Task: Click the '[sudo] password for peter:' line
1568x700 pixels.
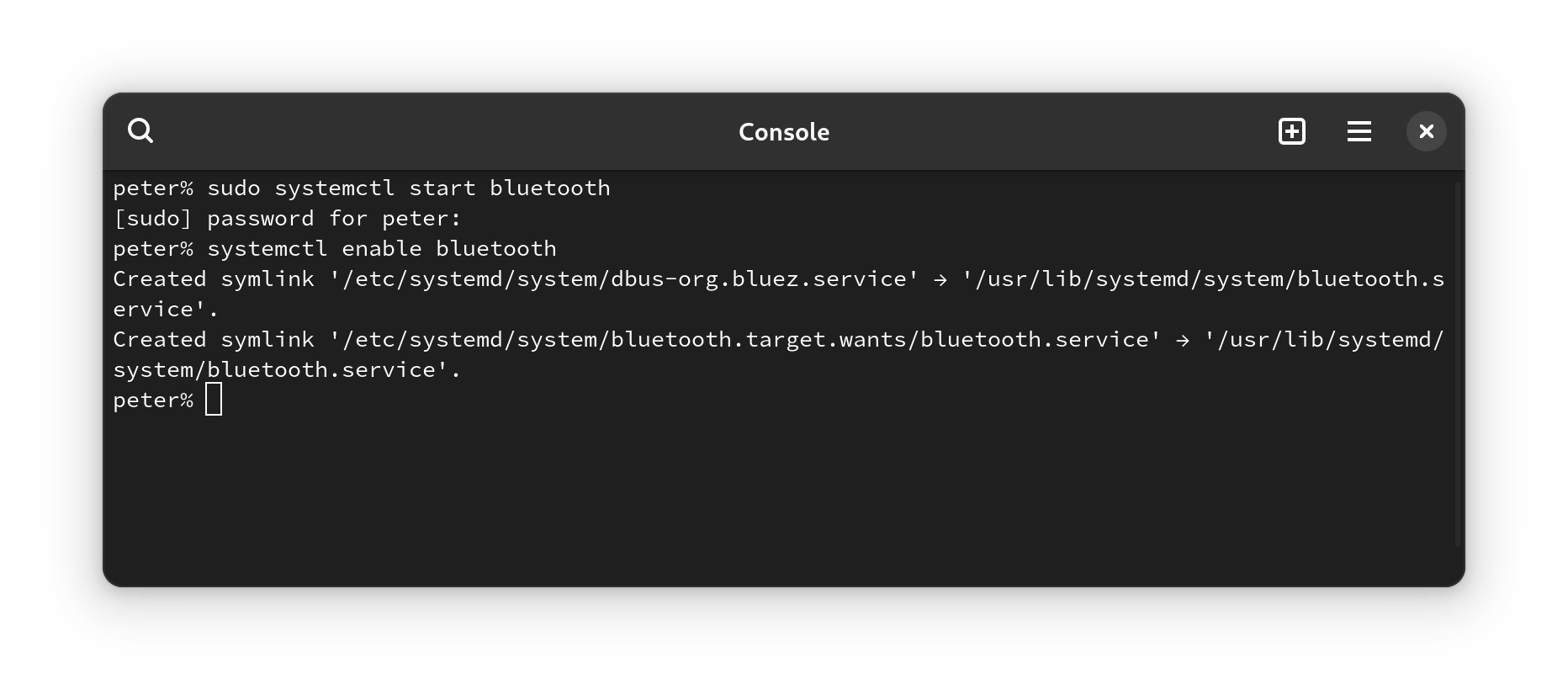Action: tap(288, 219)
